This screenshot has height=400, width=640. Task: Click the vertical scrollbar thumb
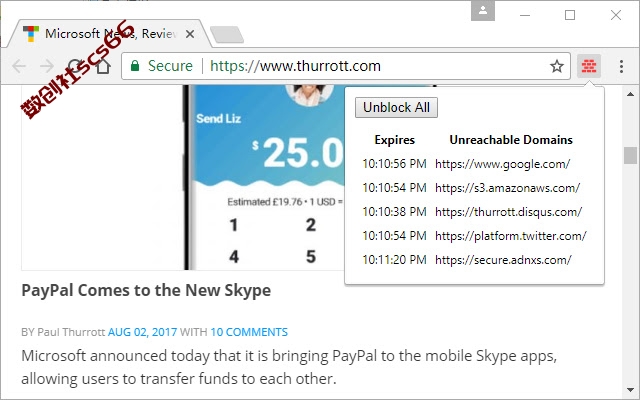pos(630,156)
